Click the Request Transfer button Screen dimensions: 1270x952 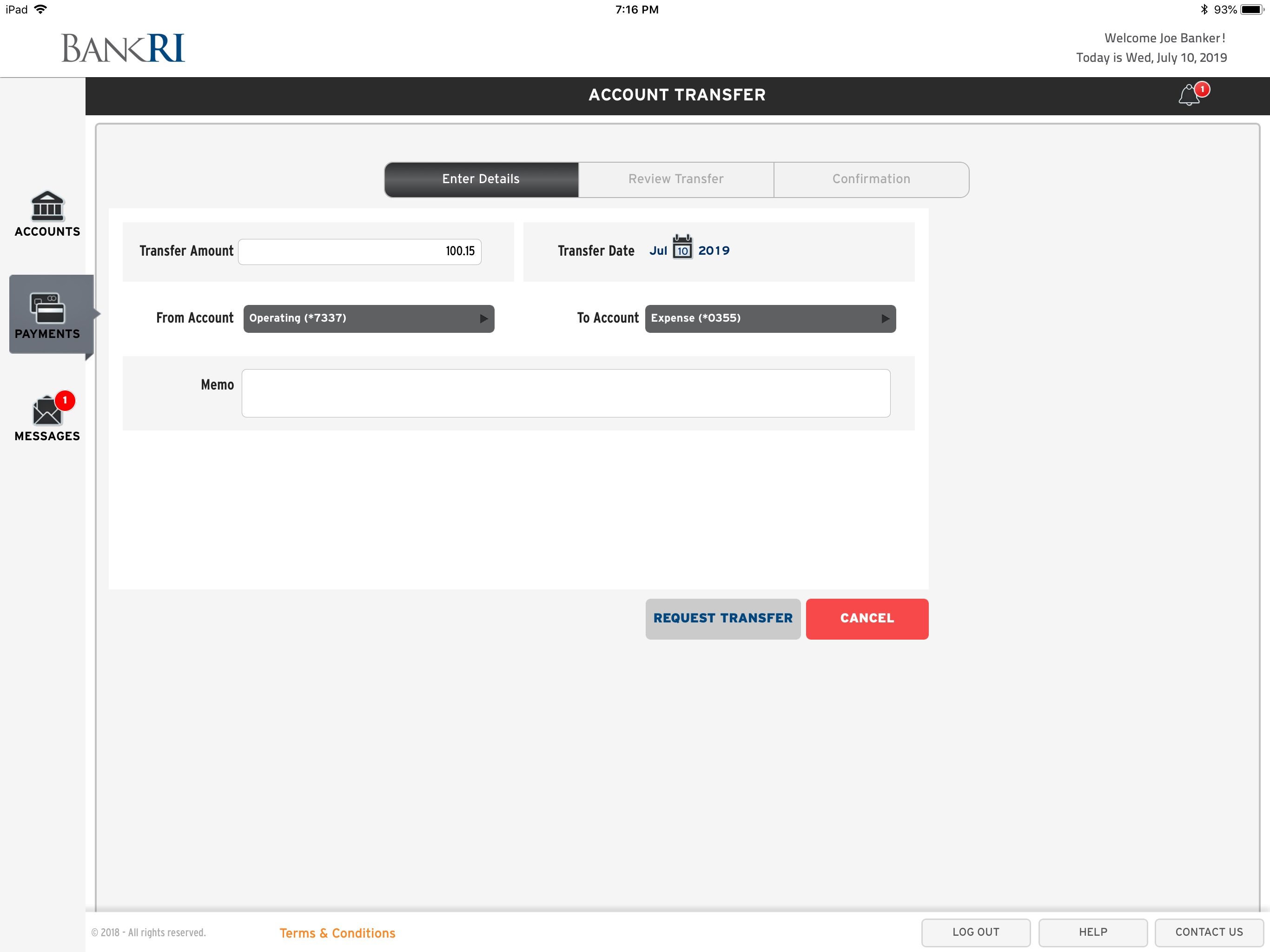tap(723, 618)
